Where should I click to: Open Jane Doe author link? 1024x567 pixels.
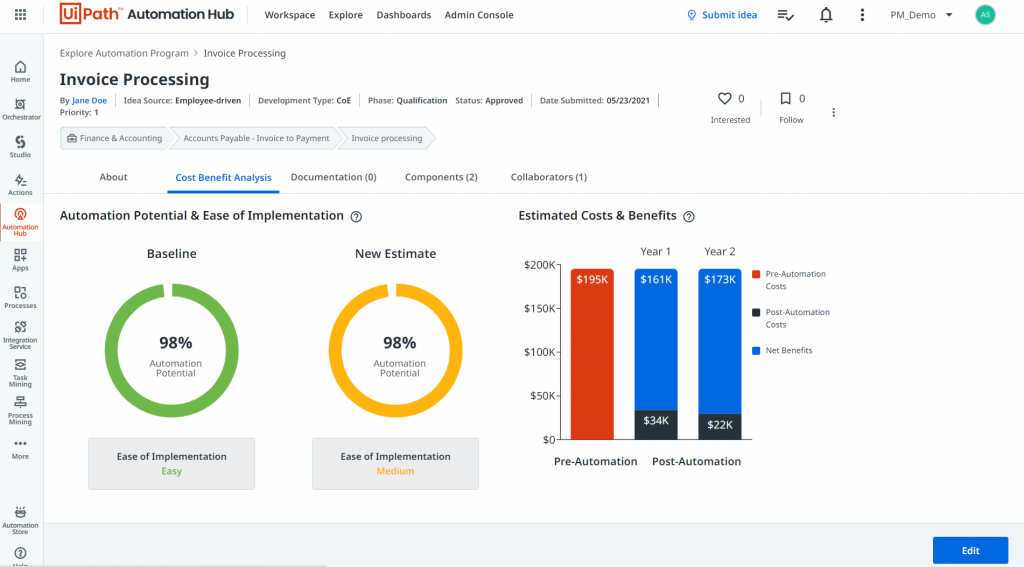click(x=89, y=101)
